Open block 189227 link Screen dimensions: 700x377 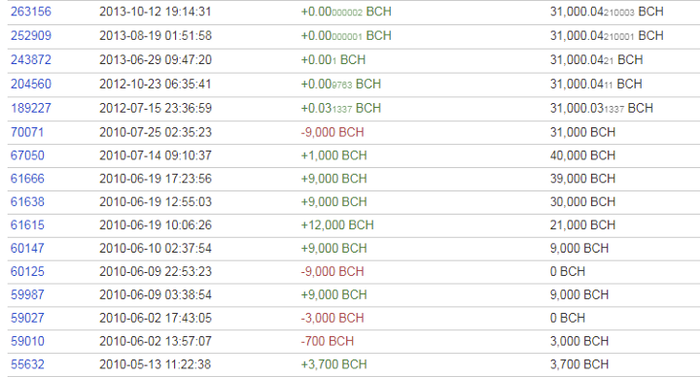tap(31, 108)
